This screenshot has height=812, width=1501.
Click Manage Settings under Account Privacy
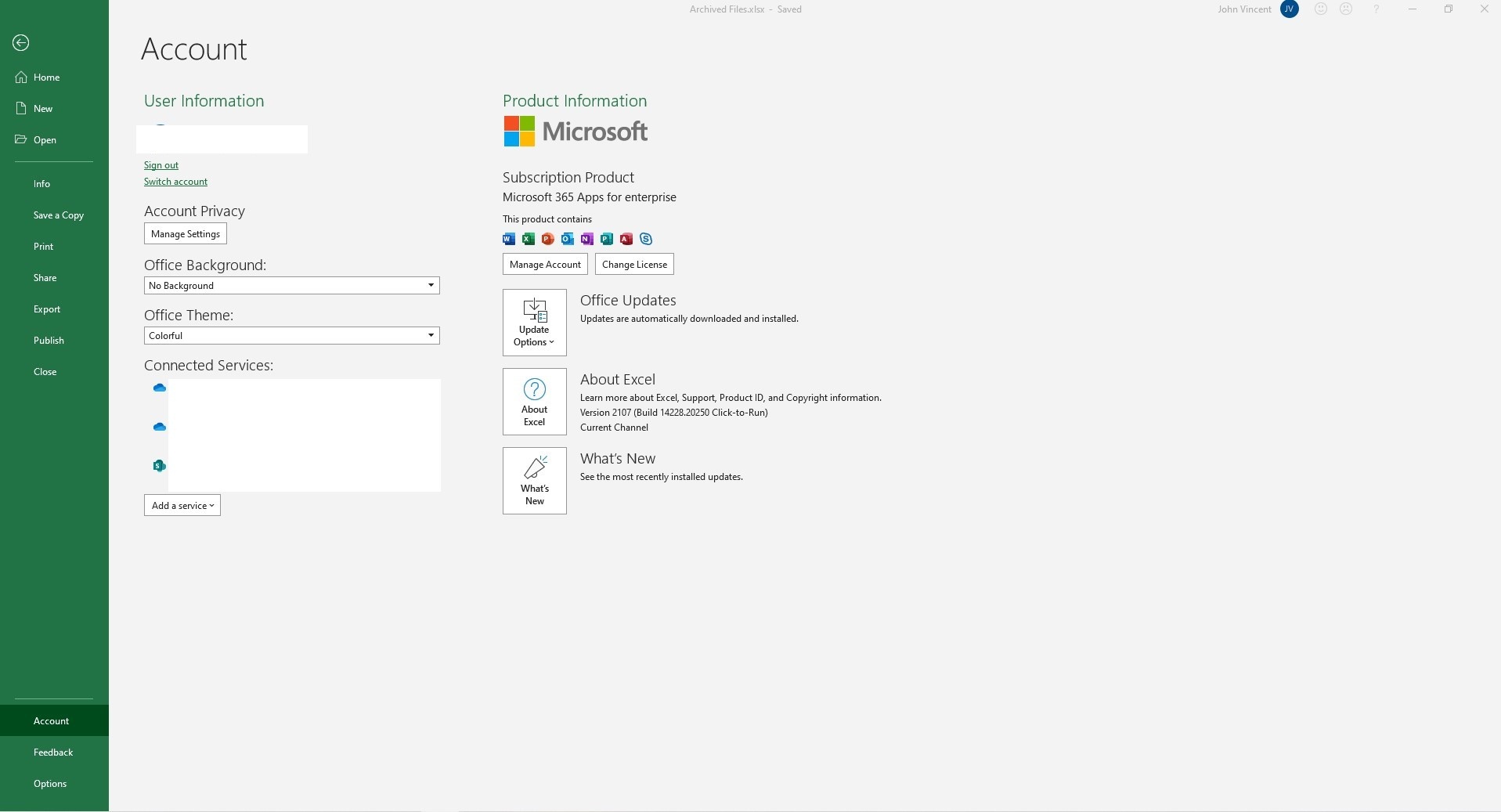pos(186,234)
